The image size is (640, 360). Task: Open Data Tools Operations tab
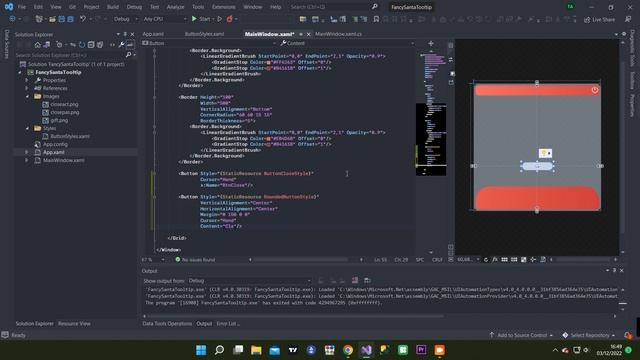coord(167,324)
